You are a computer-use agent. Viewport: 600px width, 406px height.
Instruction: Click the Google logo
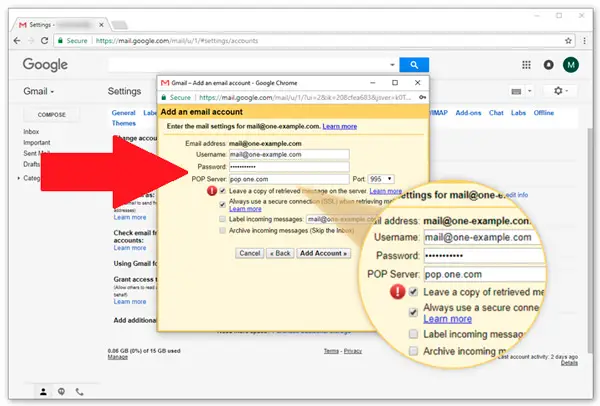click(45, 65)
